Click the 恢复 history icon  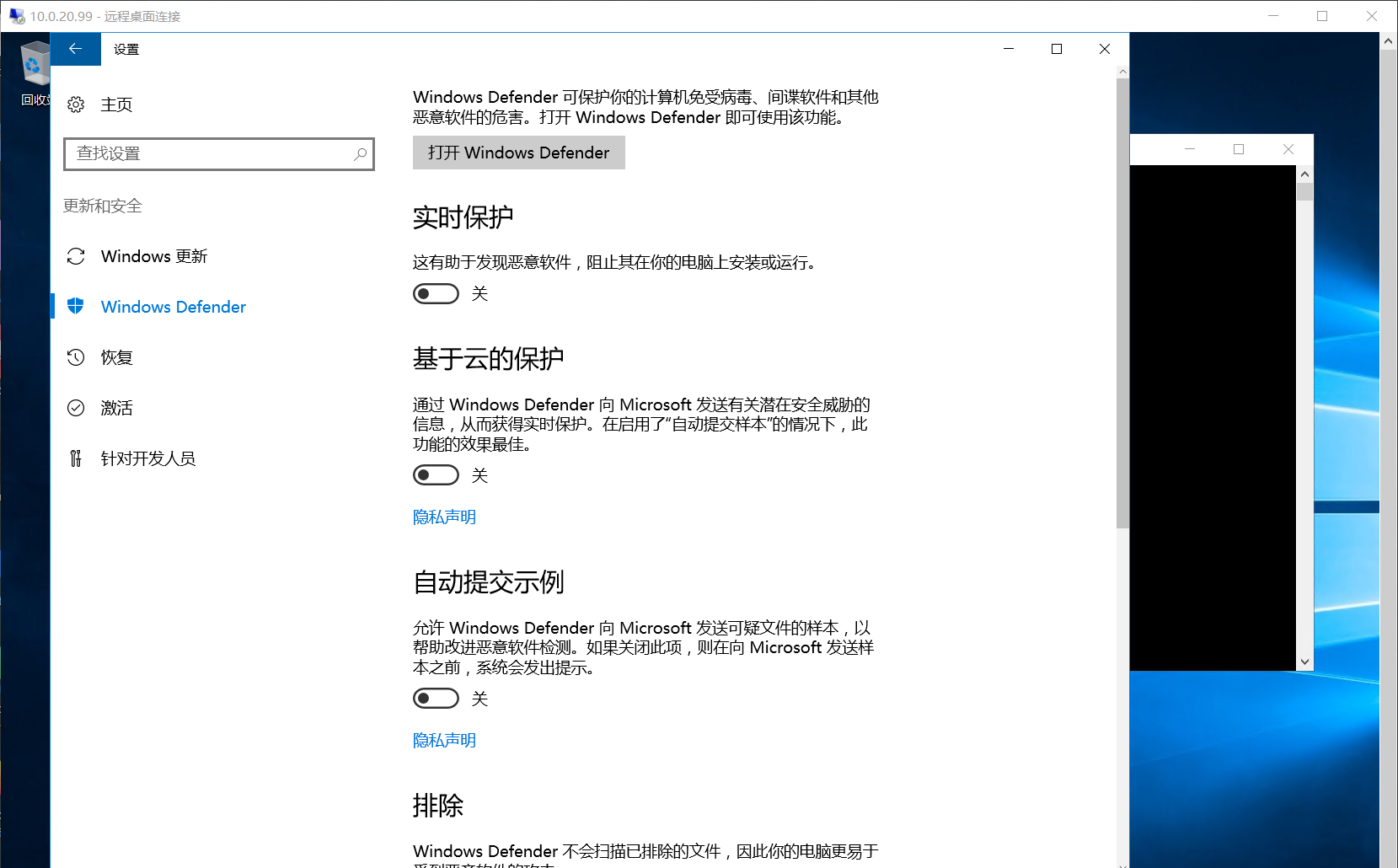pos(76,357)
